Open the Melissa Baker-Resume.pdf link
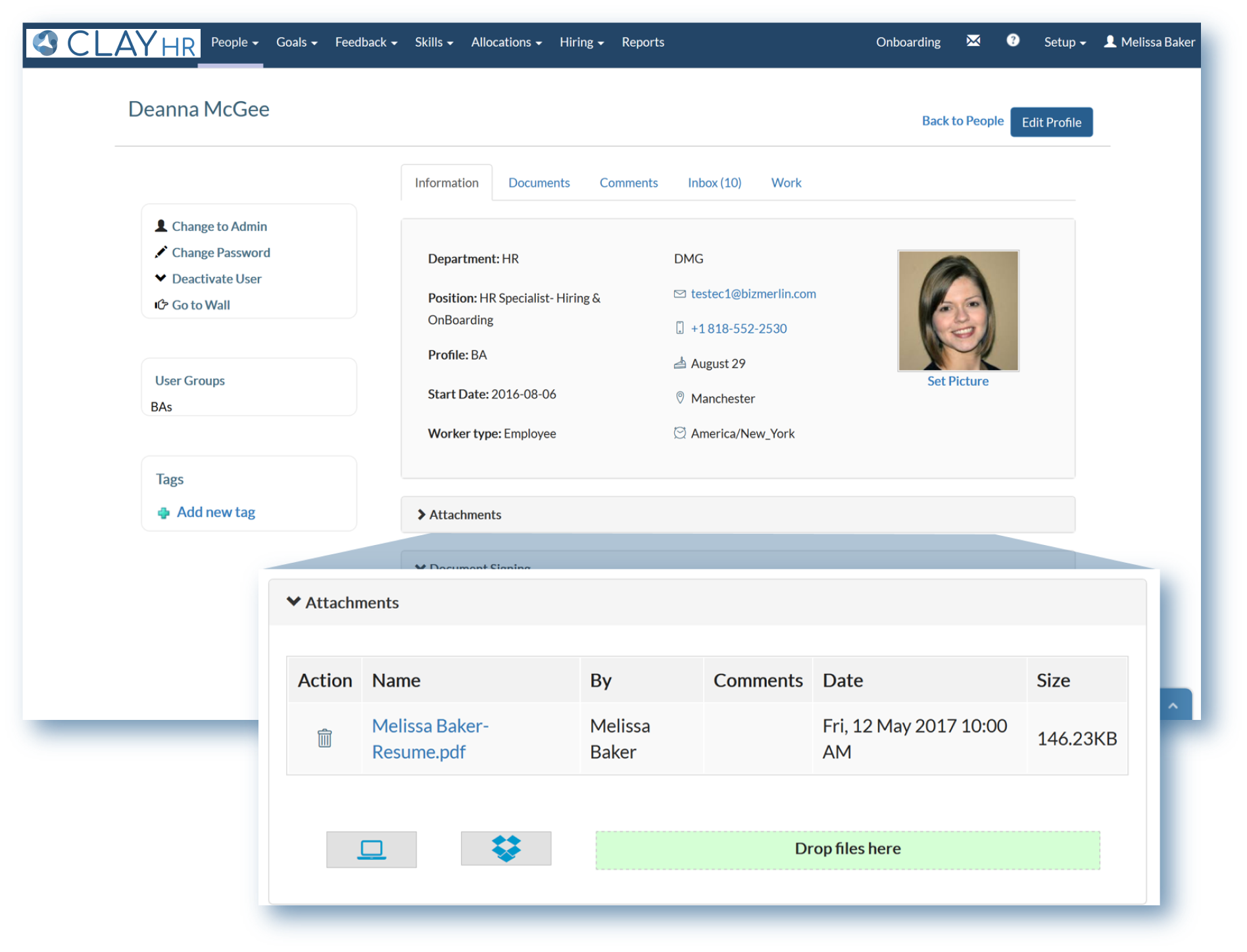 tap(430, 738)
